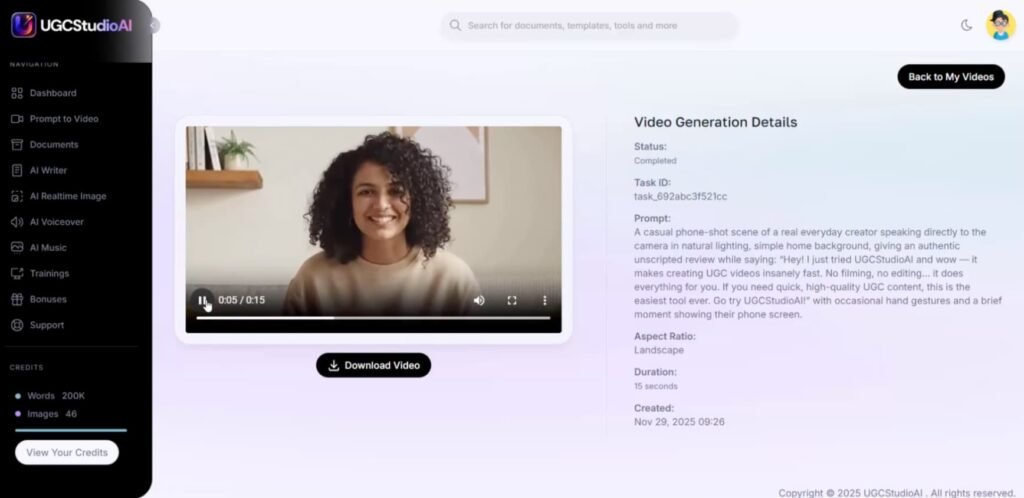
Task: Click the AI Music icon
Action: [x=17, y=247]
